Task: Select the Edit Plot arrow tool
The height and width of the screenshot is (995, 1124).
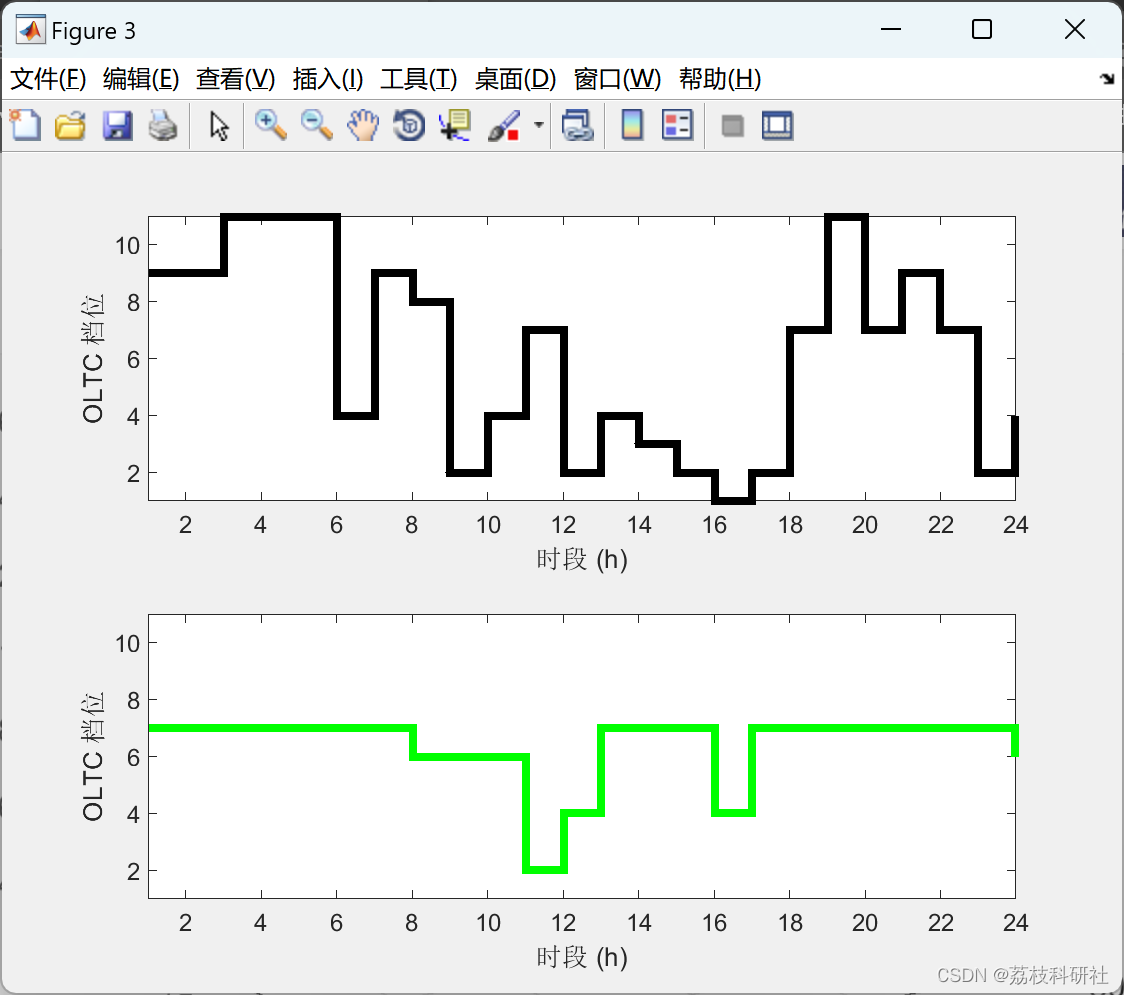Action: [219, 125]
